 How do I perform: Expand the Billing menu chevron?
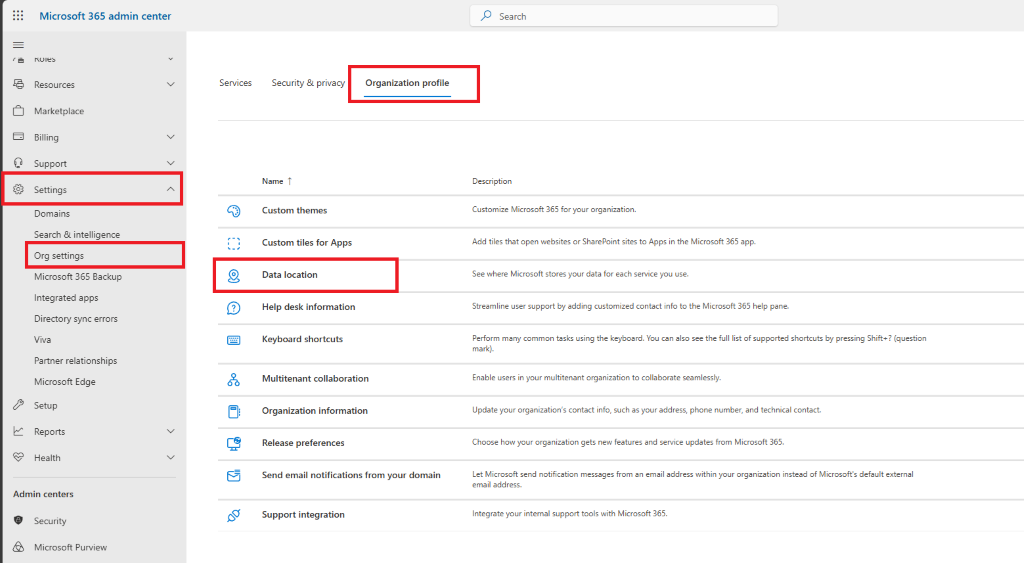pyautogui.click(x=170, y=137)
